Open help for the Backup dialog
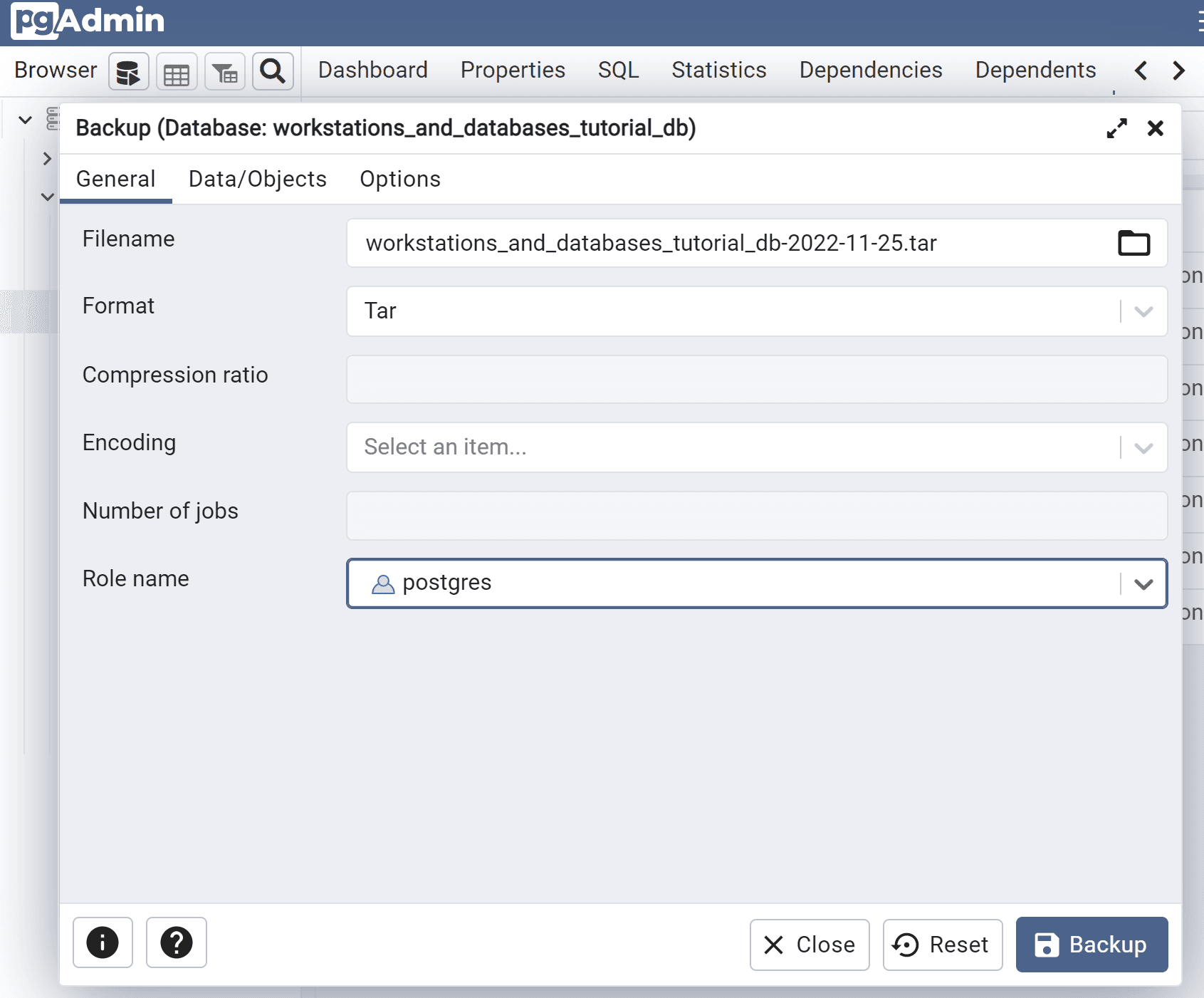 177,942
